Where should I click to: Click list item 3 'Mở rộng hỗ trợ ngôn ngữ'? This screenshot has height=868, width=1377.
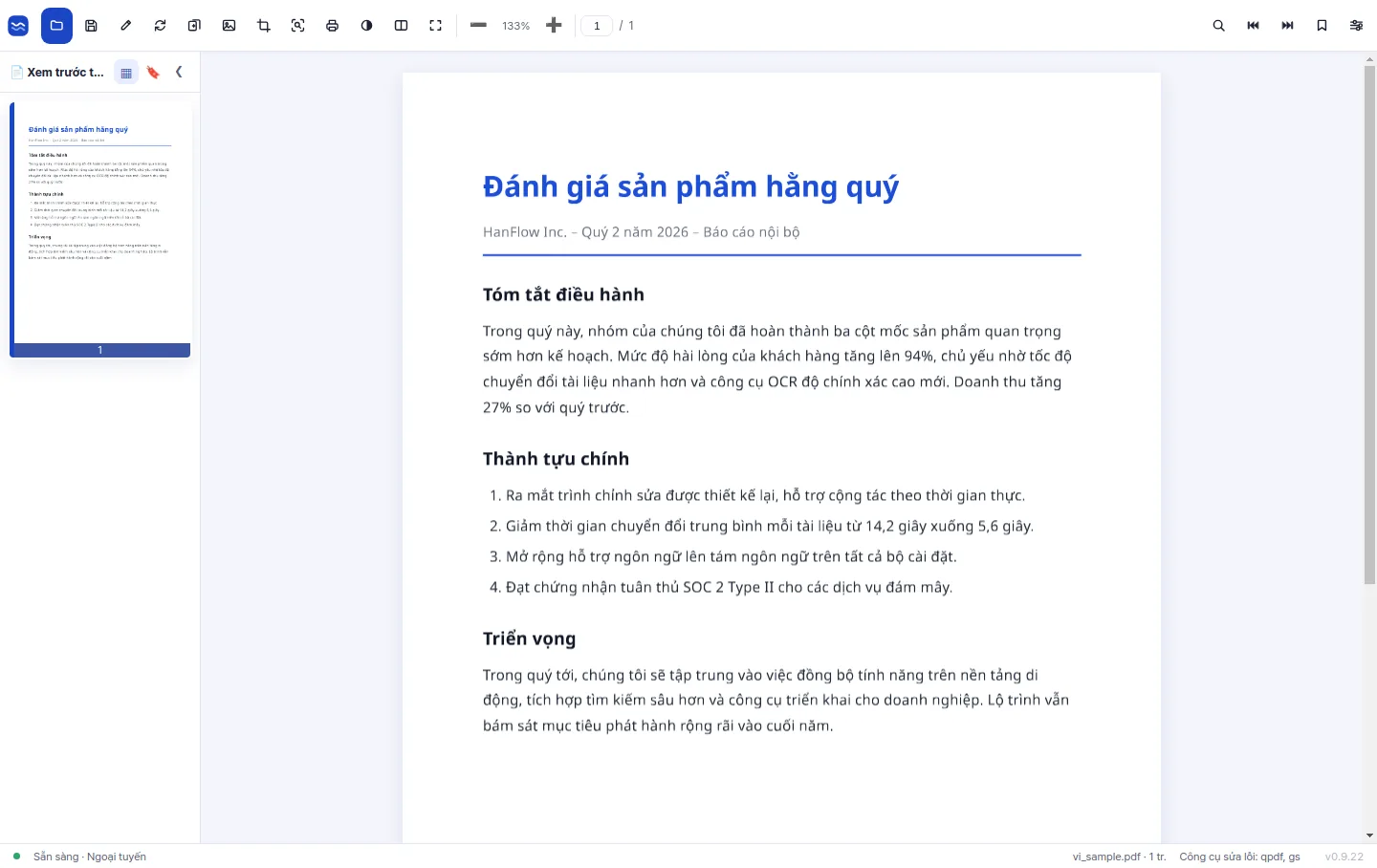pos(723,556)
